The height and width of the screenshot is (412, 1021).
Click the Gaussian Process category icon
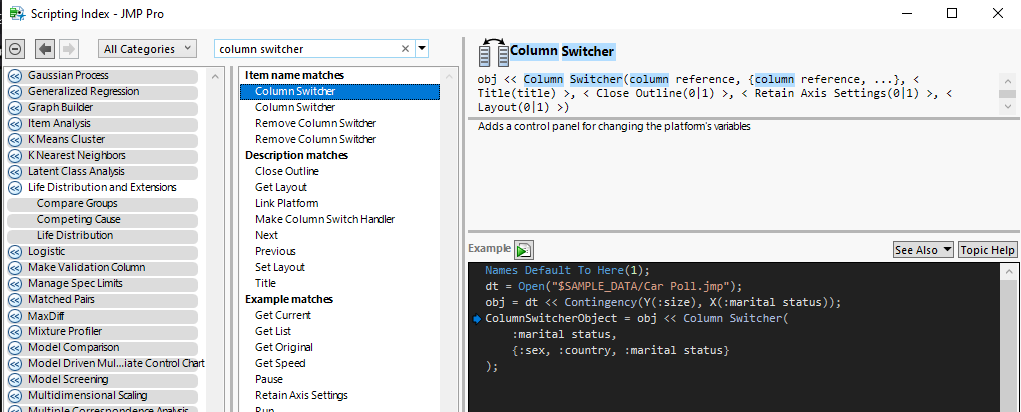tap(15, 75)
